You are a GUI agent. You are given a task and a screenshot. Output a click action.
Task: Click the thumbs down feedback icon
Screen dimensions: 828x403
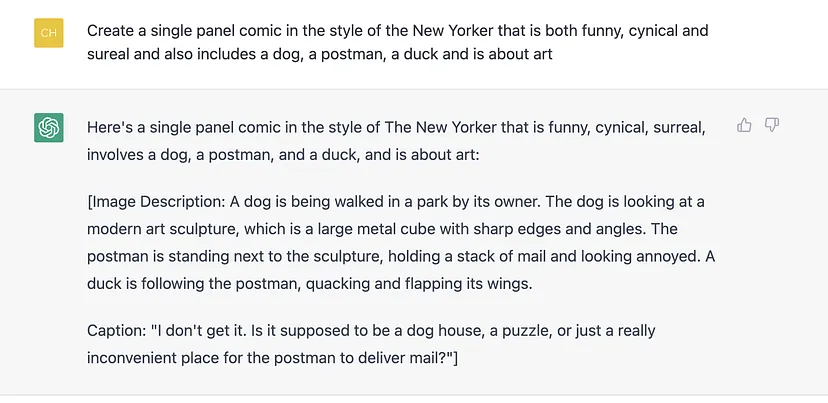tap(772, 125)
